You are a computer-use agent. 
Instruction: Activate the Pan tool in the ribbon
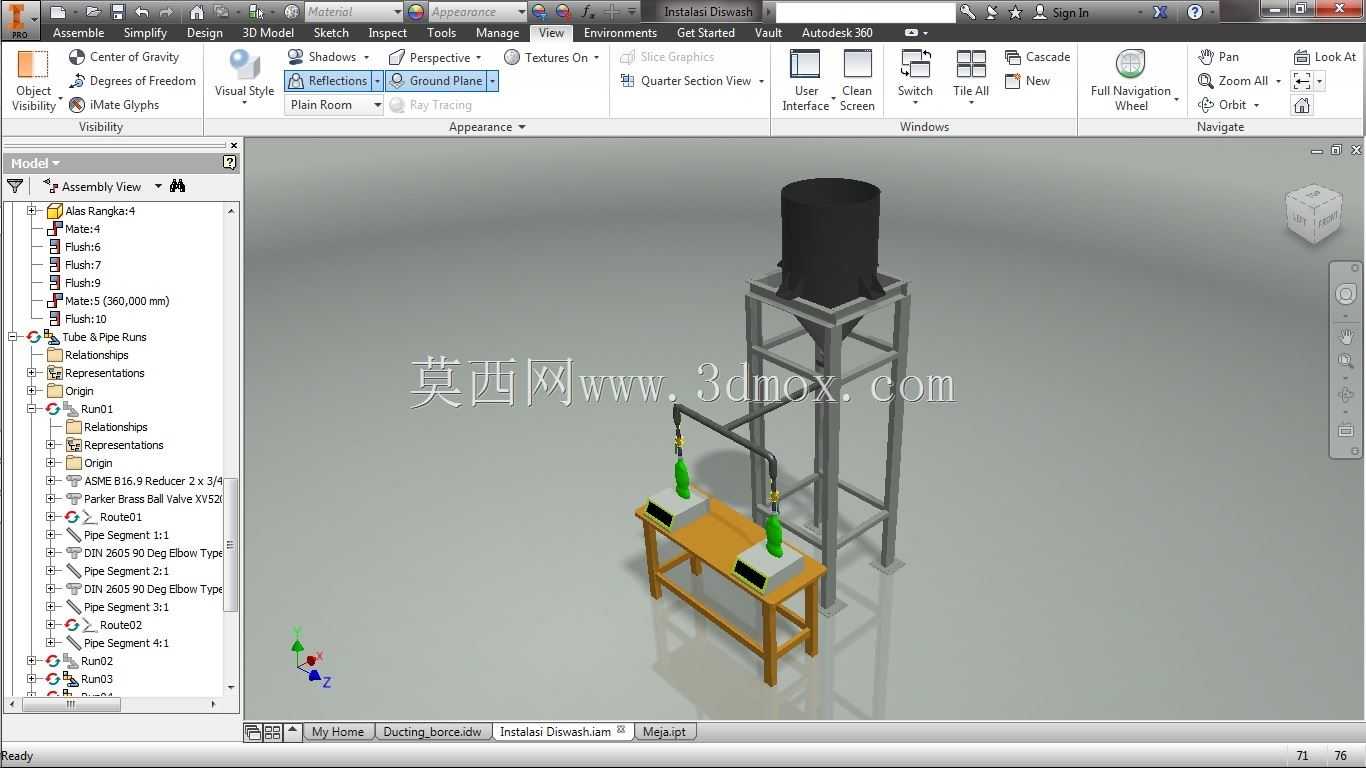(x=1218, y=57)
